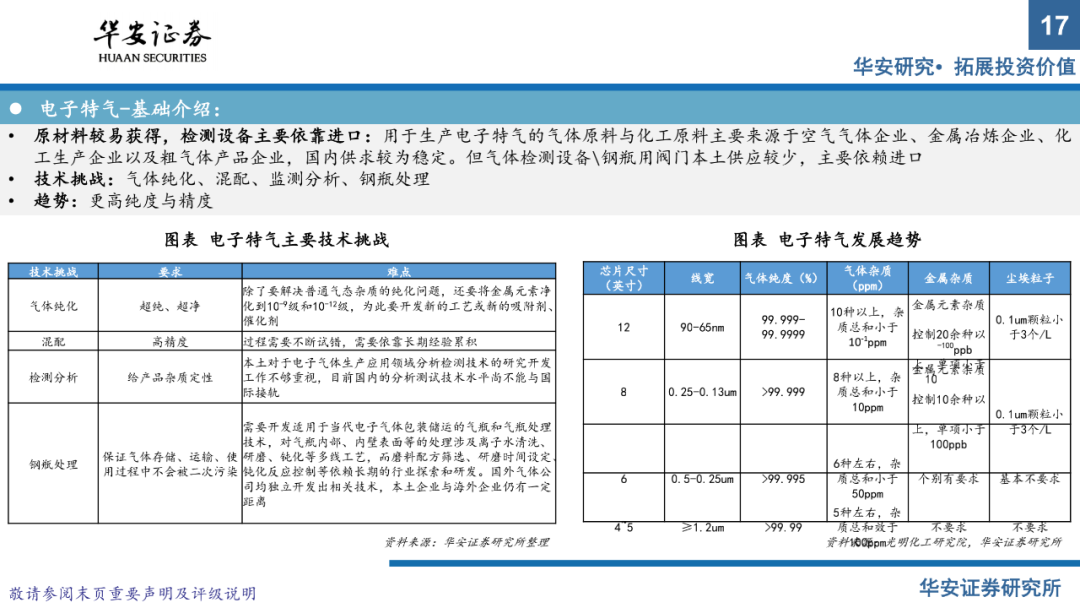The height and width of the screenshot is (608, 1080).
Task: Click the '超纯、超净' cell
Action: click(x=170, y=306)
